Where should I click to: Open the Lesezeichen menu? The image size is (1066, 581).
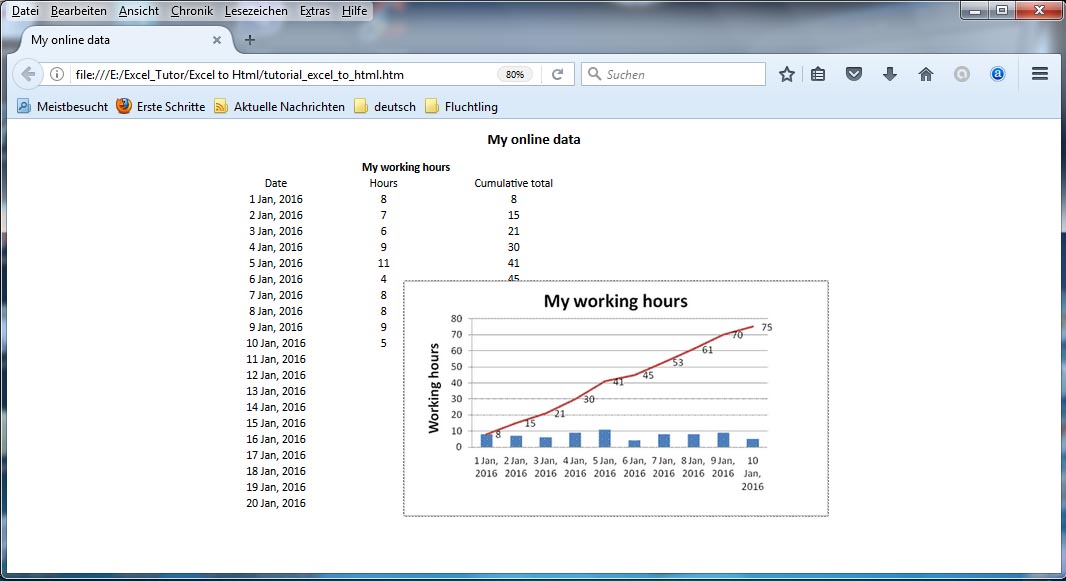click(256, 11)
